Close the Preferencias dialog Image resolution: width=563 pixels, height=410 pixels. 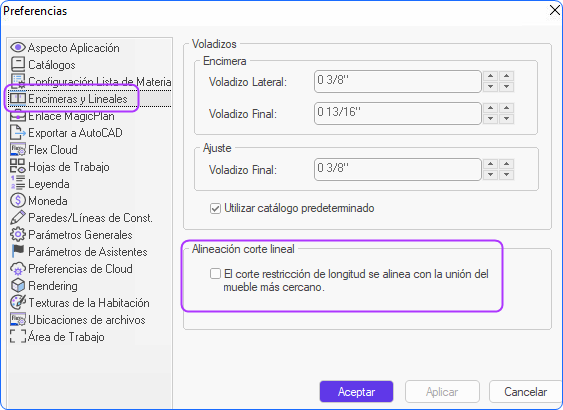tap(555, 10)
